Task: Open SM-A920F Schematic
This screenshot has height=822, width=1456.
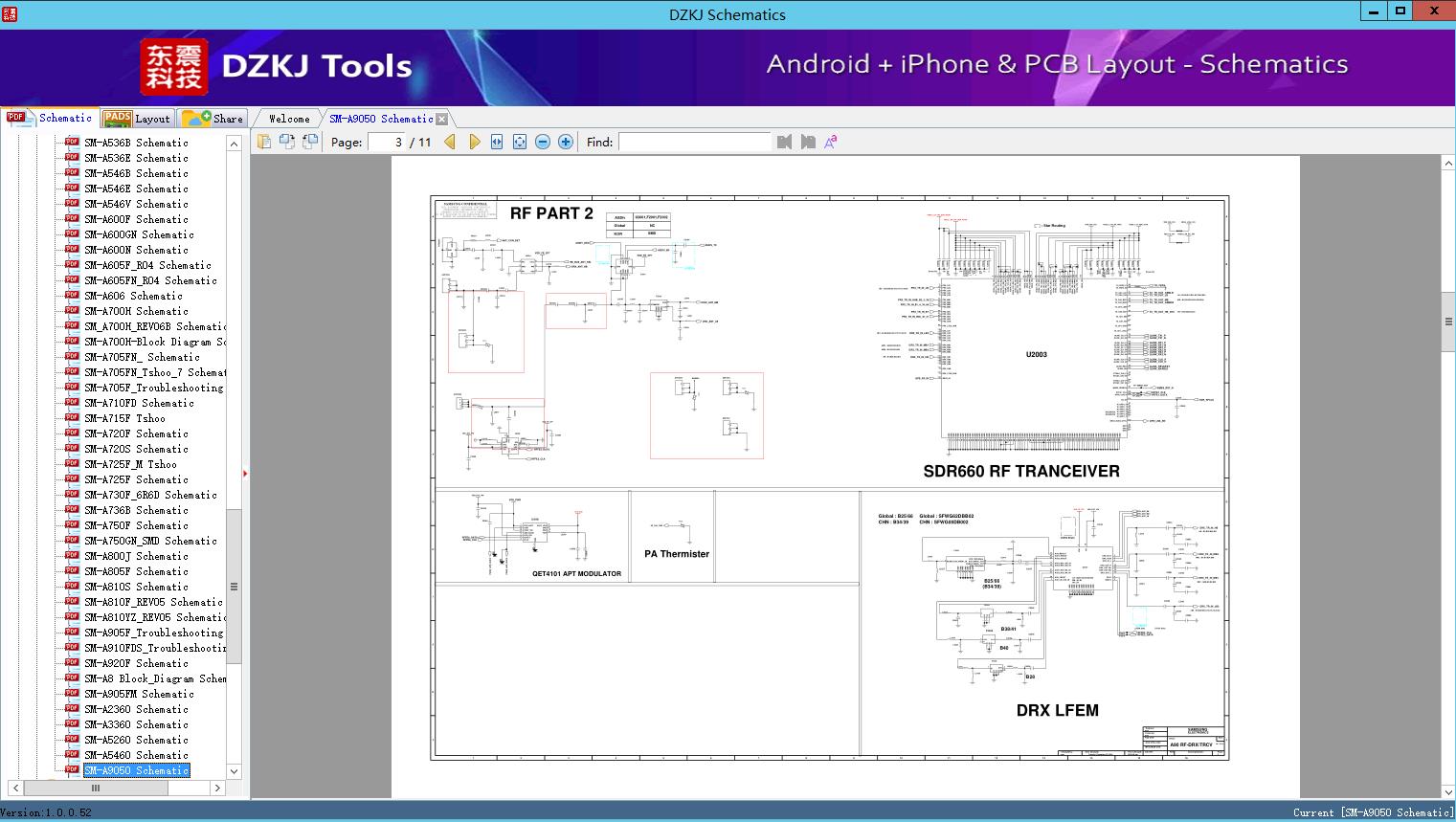Action: pyautogui.click(x=136, y=663)
